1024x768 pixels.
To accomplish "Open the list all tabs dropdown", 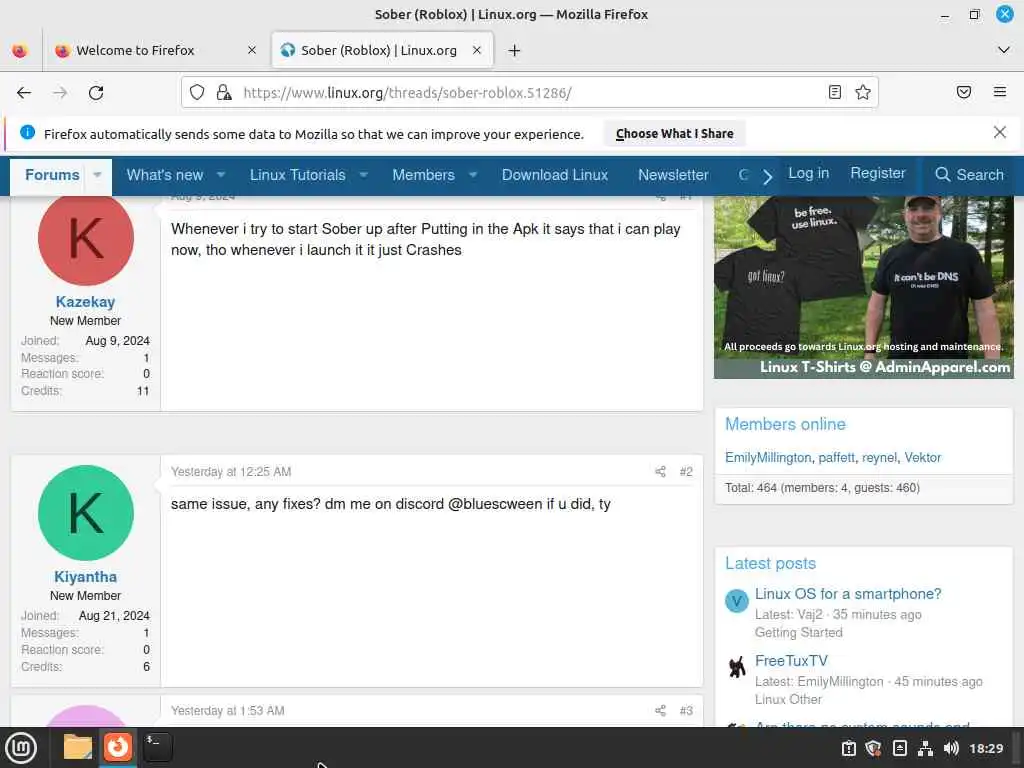I will click(1004, 50).
